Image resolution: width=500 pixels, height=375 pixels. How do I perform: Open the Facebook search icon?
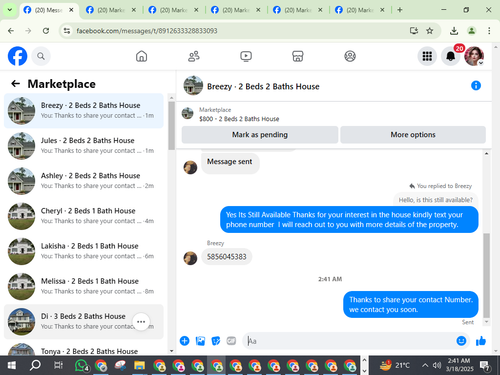tap(41, 56)
